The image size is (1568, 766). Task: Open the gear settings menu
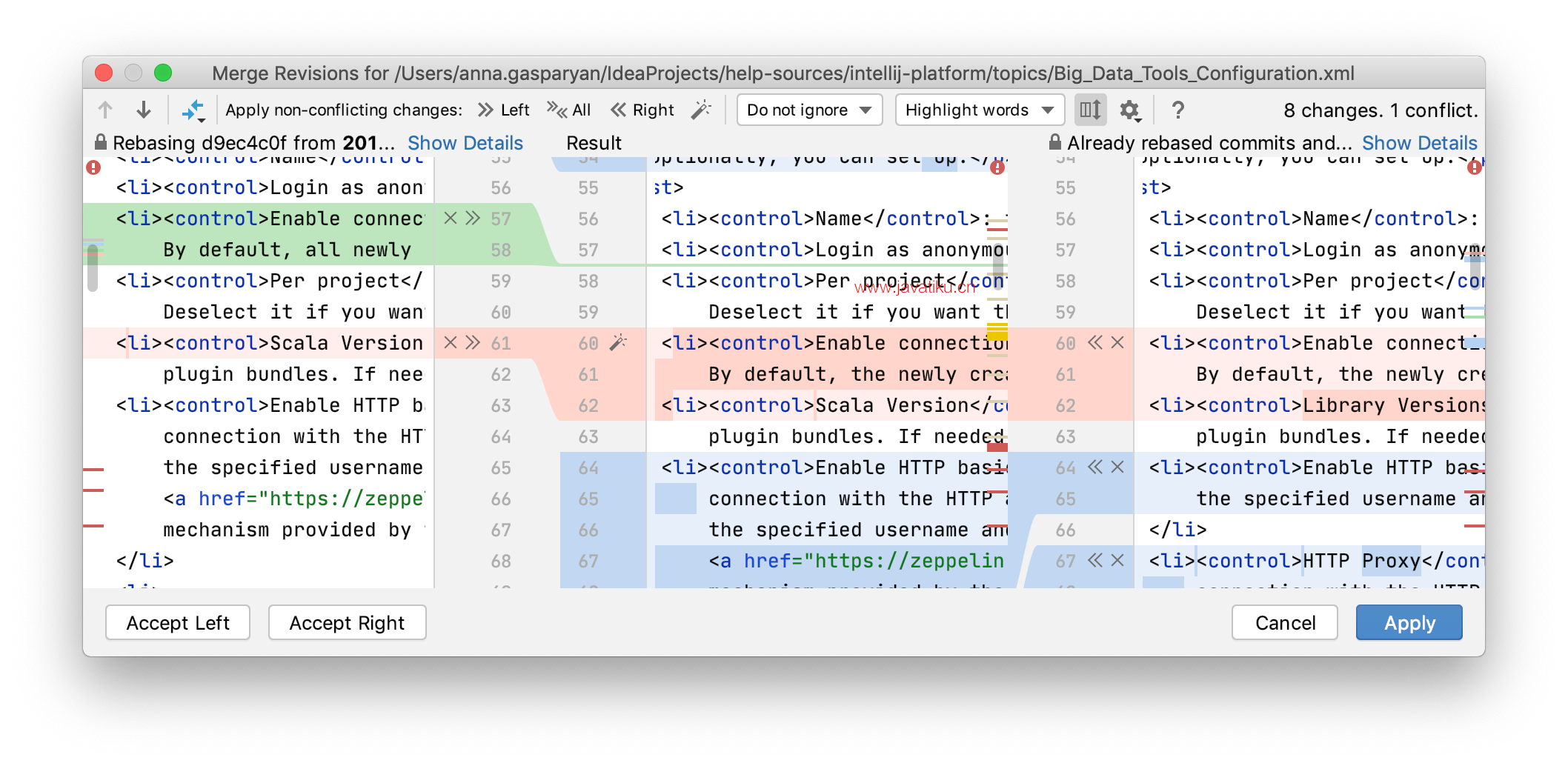pyautogui.click(x=1129, y=110)
